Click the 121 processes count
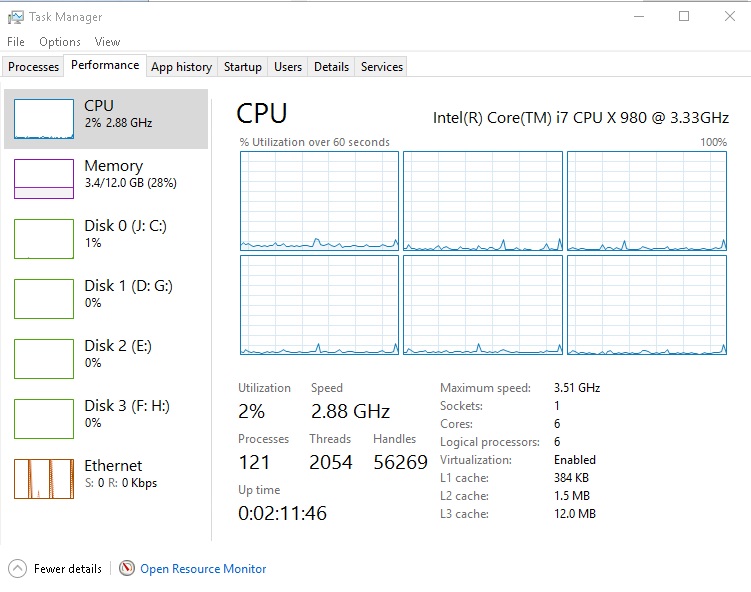The width and height of the screenshot is (751, 592). coord(254,462)
